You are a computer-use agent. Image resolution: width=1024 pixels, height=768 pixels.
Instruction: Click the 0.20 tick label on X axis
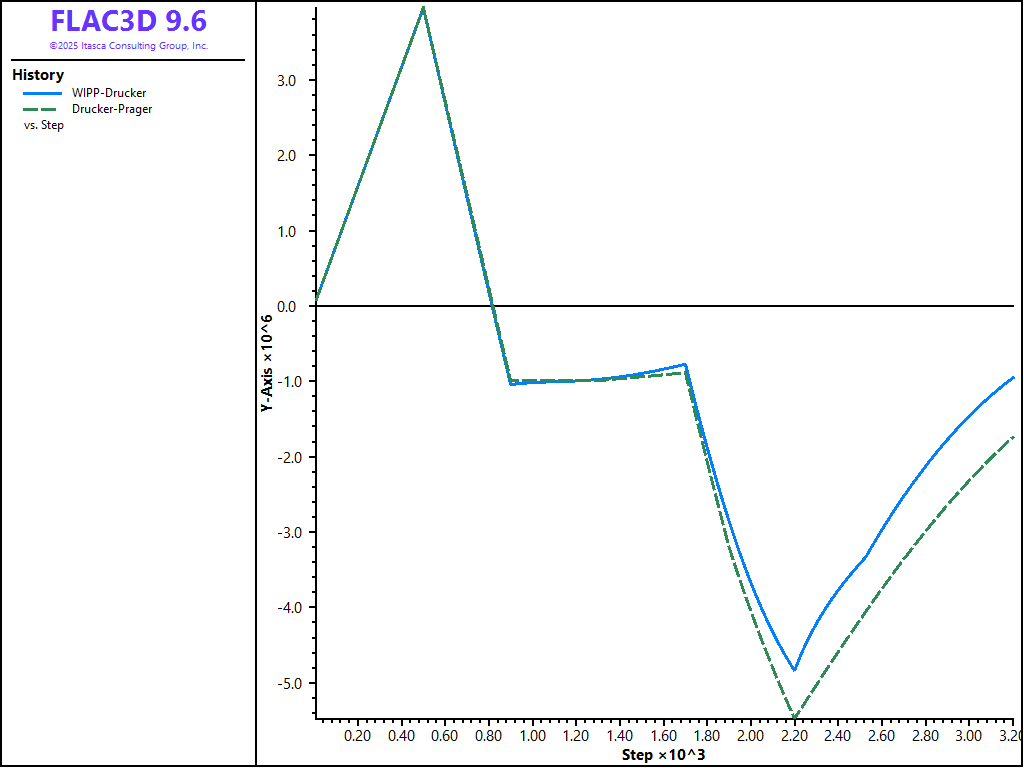click(358, 735)
